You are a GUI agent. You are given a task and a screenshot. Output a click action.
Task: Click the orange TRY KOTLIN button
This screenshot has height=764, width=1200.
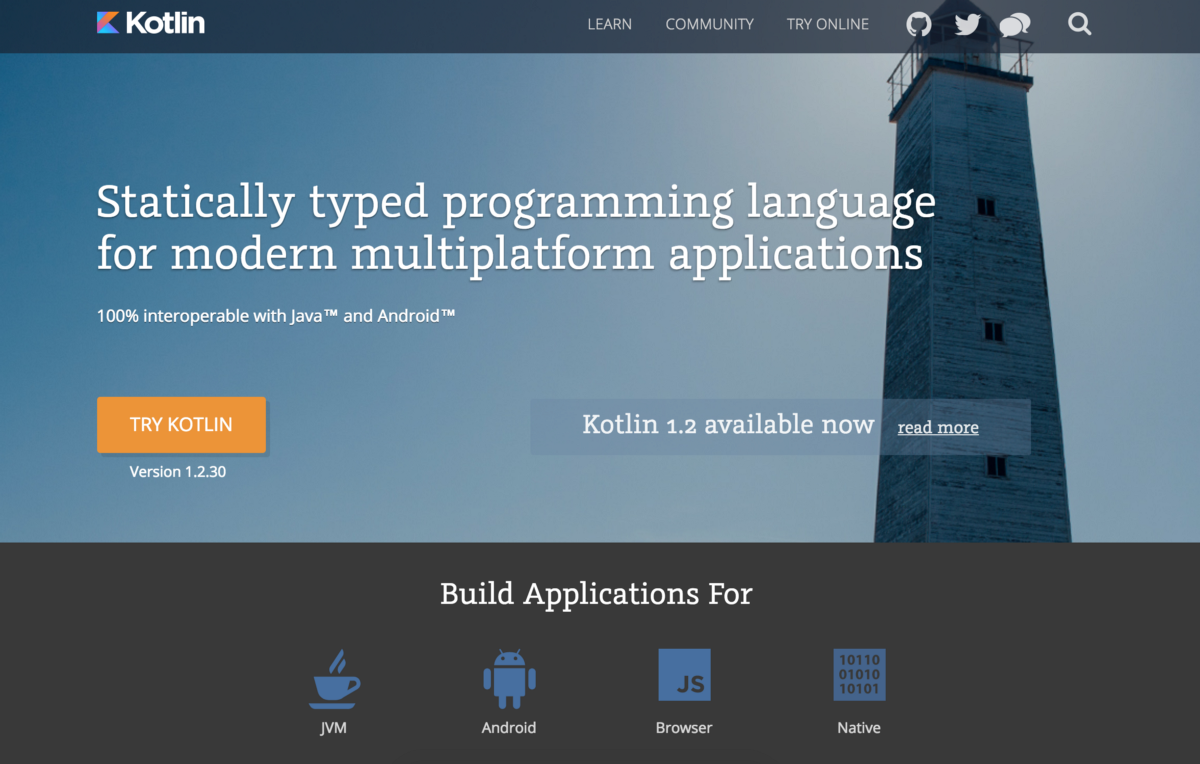click(181, 425)
